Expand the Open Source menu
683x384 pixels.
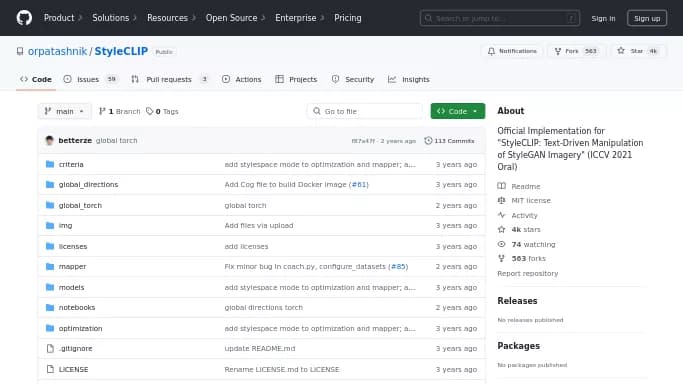pos(235,18)
